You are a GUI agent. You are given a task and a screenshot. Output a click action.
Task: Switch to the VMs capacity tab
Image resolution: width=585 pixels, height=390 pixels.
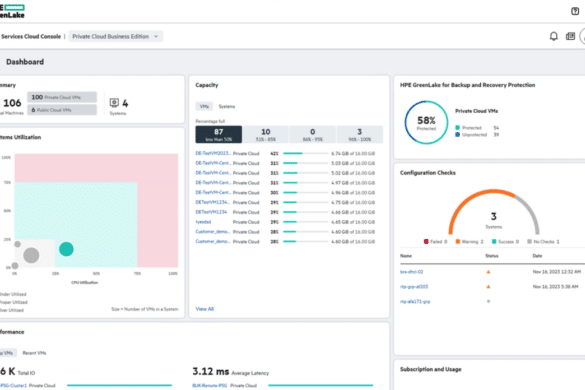pos(204,106)
